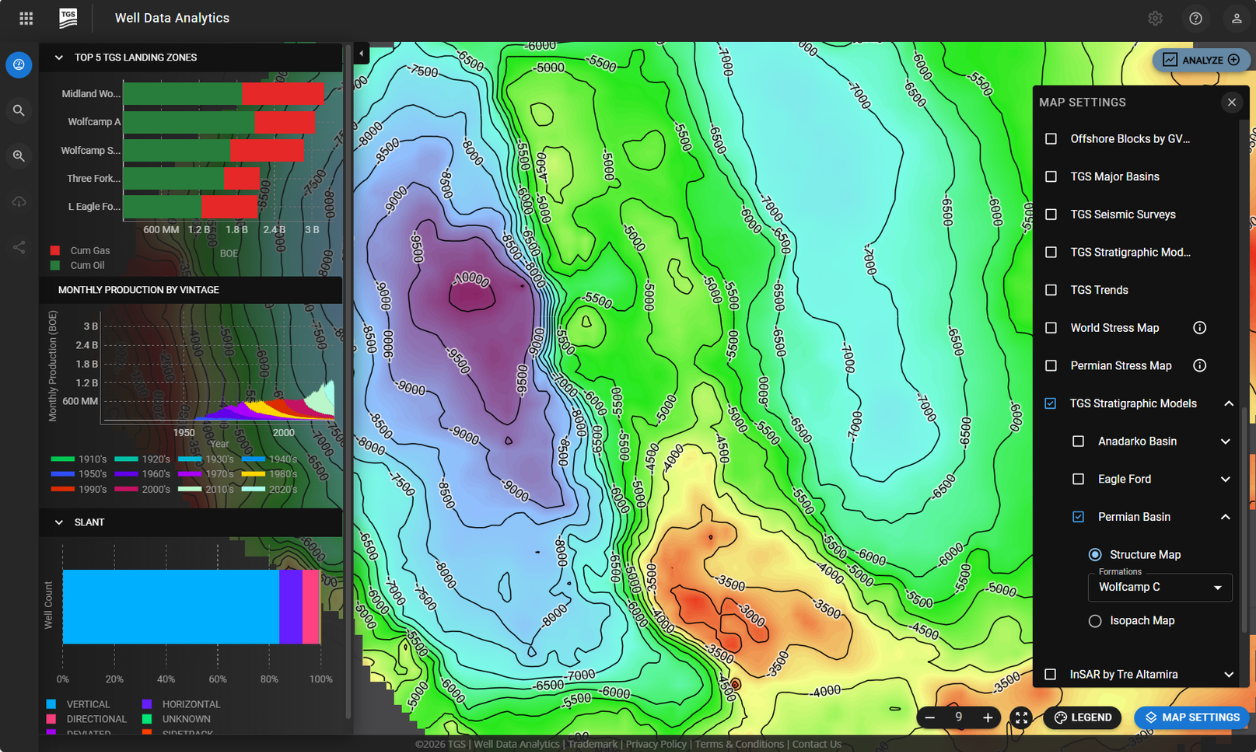Open the share options
This screenshot has width=1256, height=752.
18,247
